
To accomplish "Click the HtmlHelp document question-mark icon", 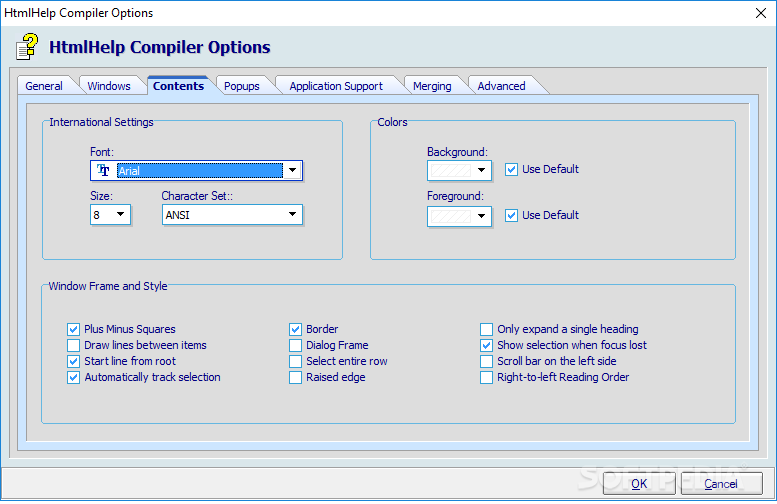I will pos(27,47).
